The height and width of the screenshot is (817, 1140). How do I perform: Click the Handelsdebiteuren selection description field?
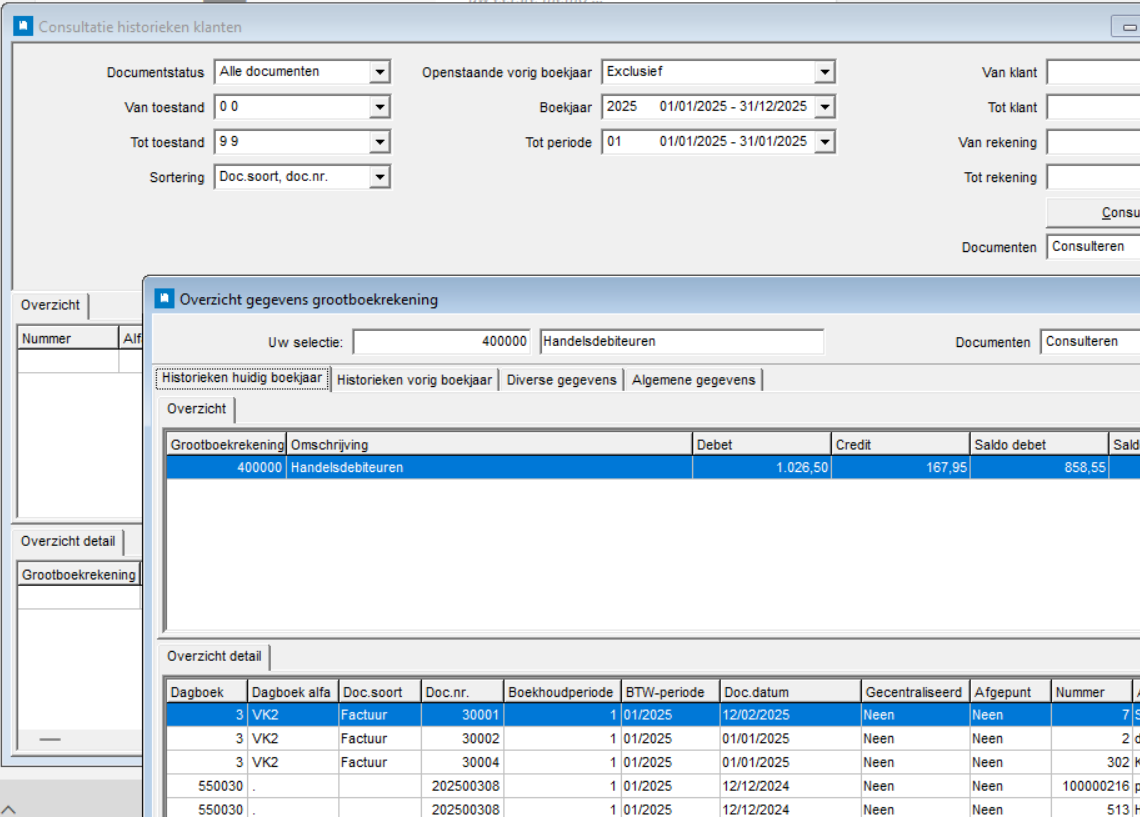[x=681, y=342]
